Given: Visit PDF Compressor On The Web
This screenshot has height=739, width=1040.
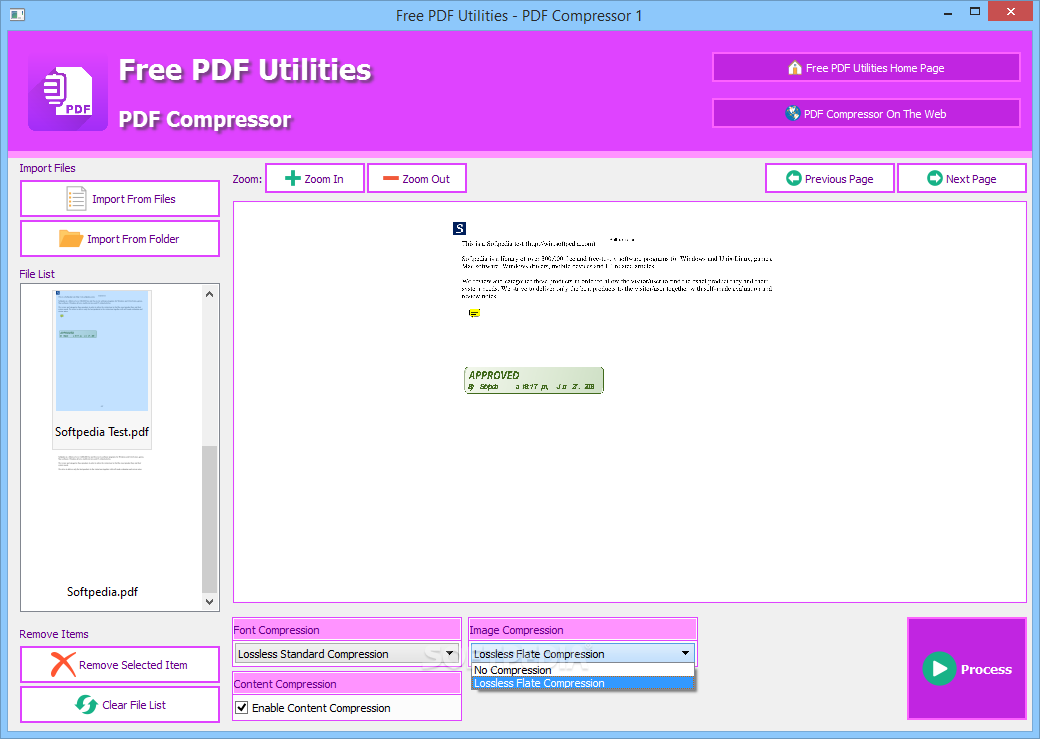Looking at the screenshot, I should click(865, 113).
